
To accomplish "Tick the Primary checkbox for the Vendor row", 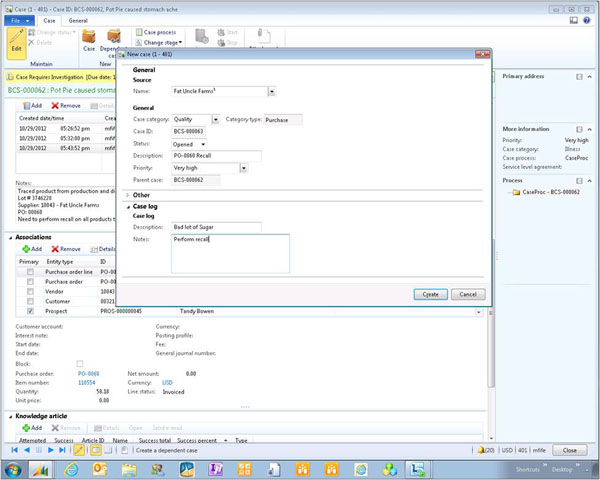I will tap(31, 291).
